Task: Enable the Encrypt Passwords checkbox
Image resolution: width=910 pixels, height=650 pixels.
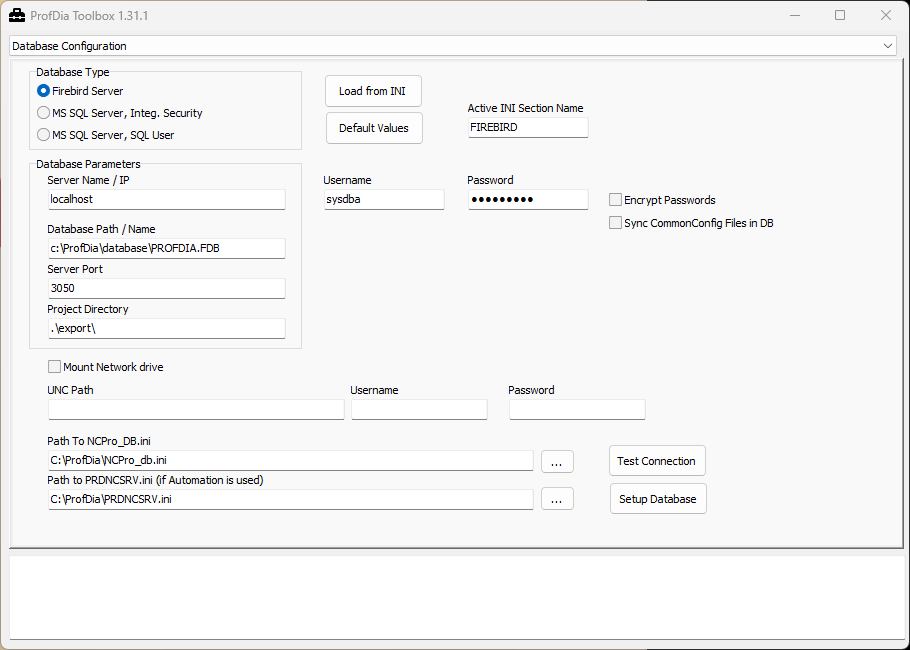Action: click(x=616, y=200)
